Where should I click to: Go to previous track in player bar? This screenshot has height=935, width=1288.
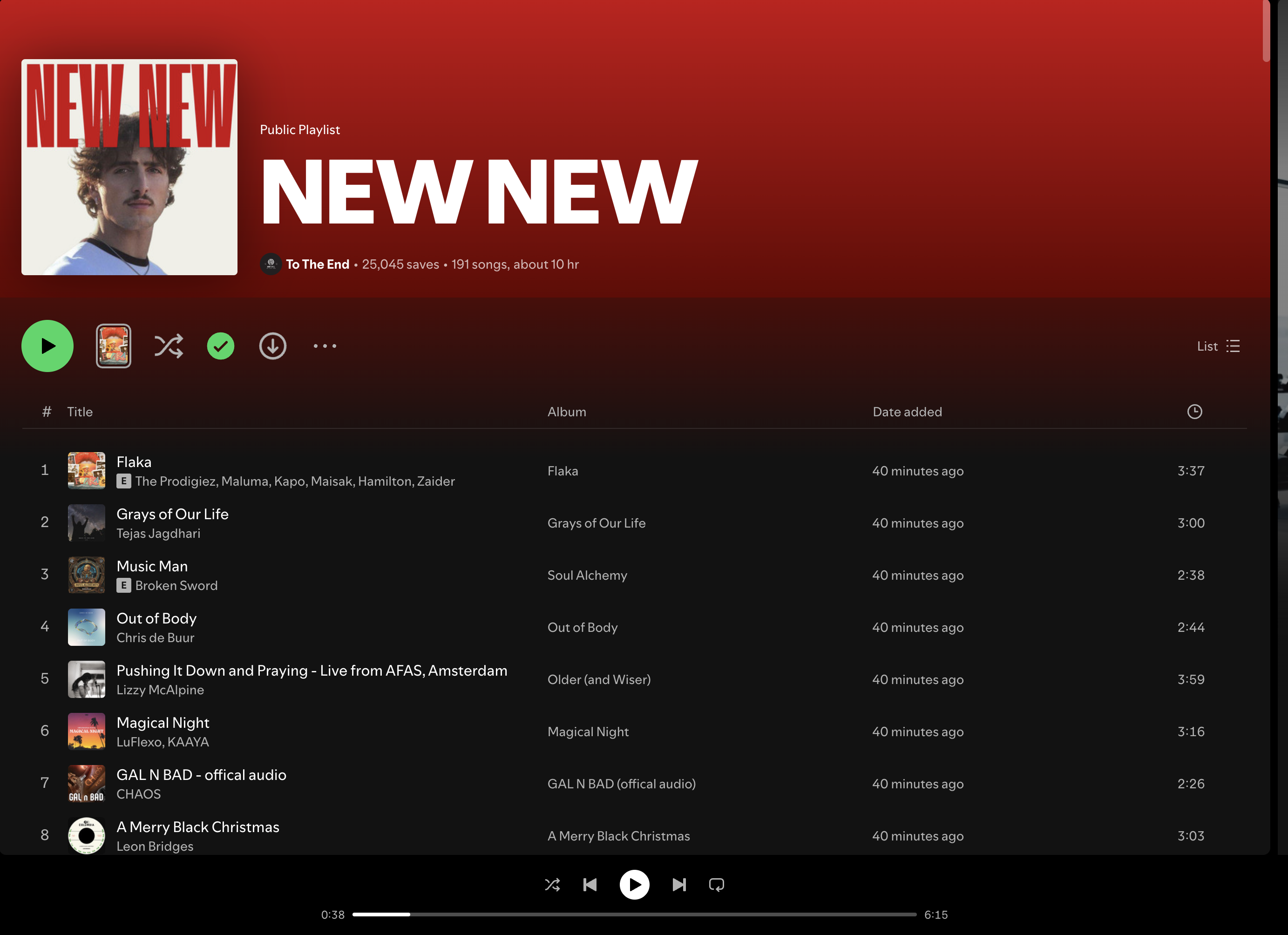(x=590, y=884)
